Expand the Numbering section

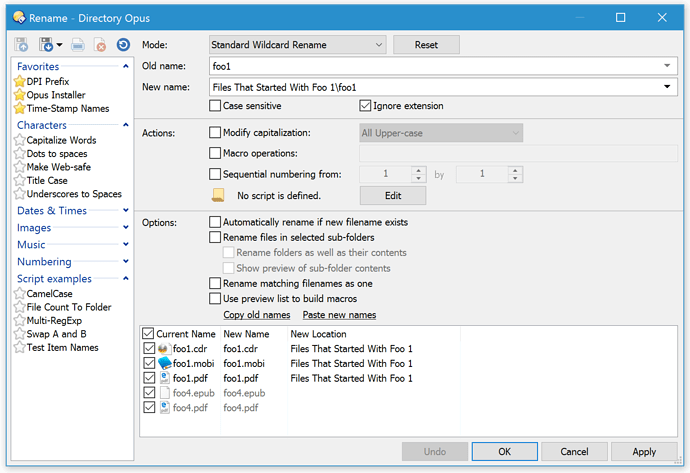point(126,261)
